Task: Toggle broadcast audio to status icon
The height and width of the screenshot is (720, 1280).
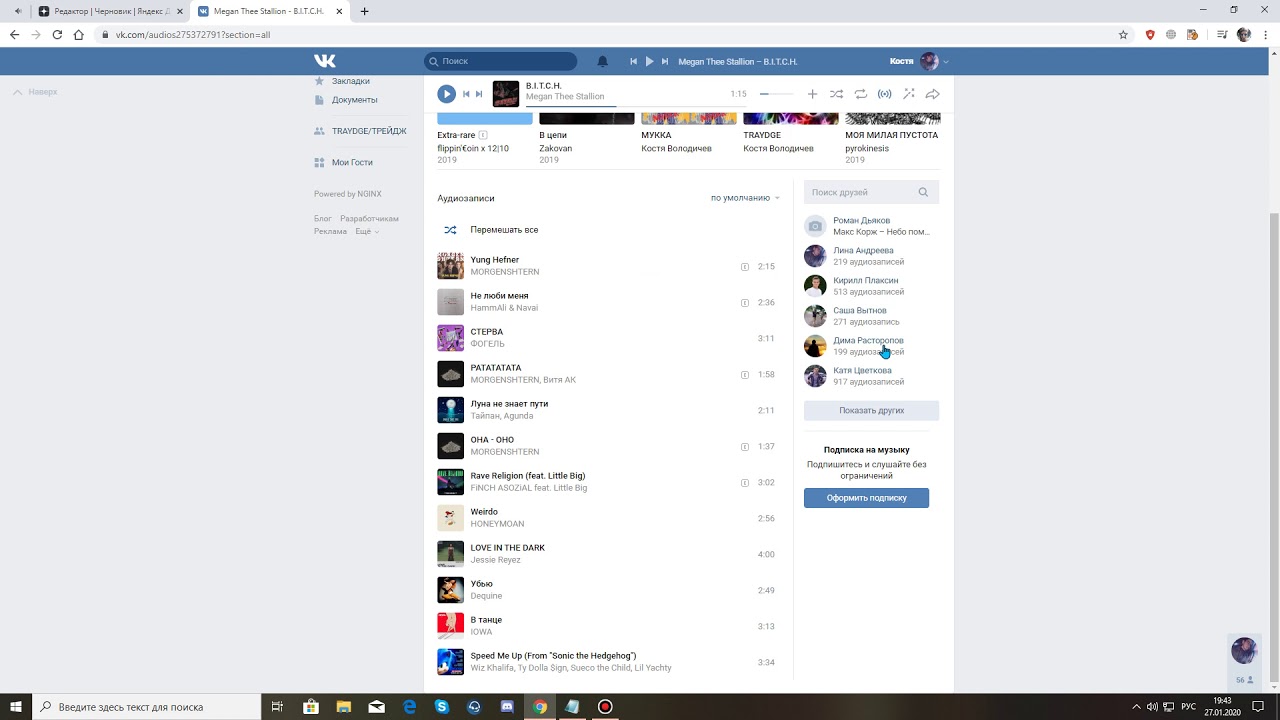Action: pos(884,94)
